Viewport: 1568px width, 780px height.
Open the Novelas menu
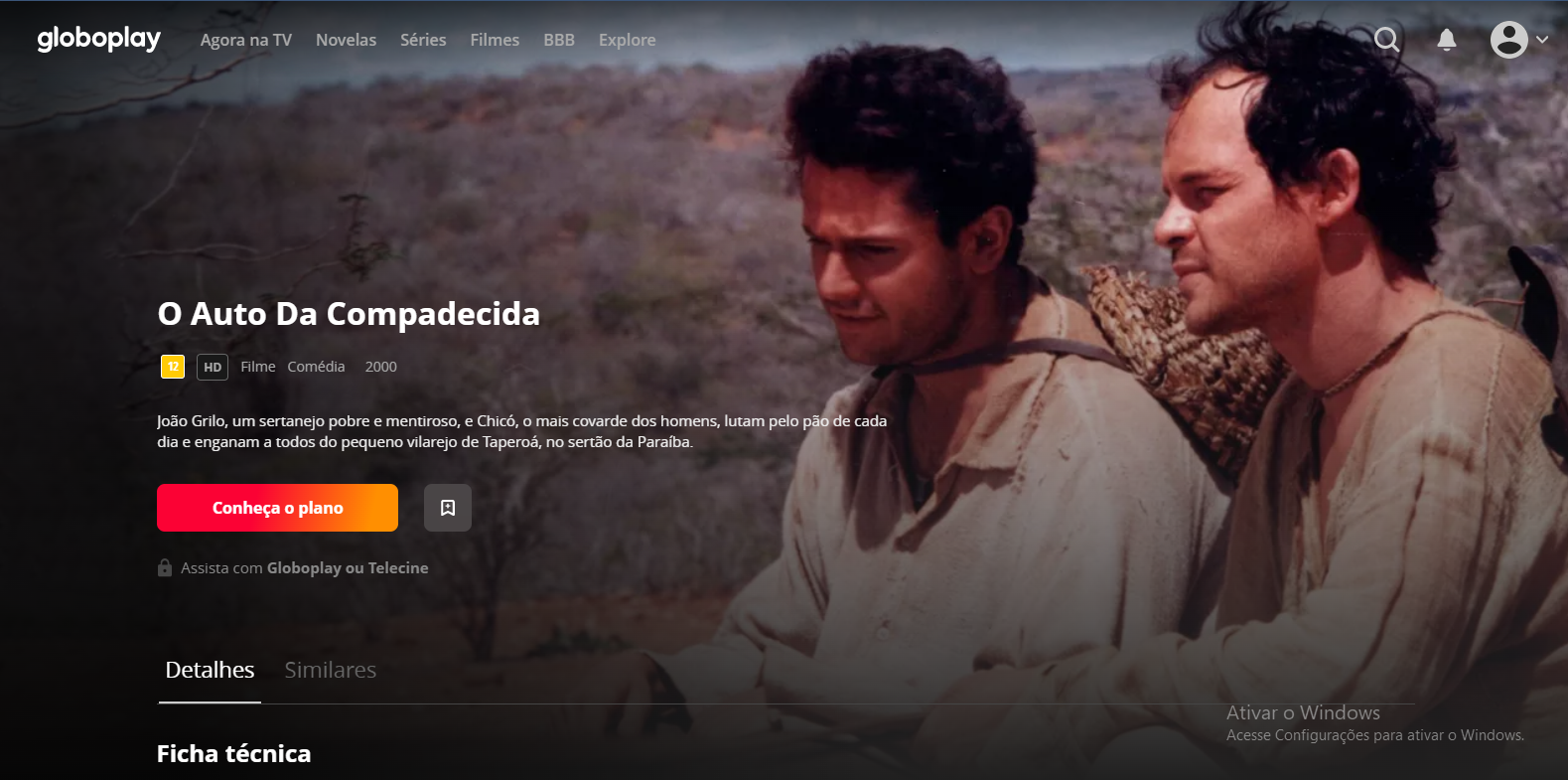coord(346,40)
